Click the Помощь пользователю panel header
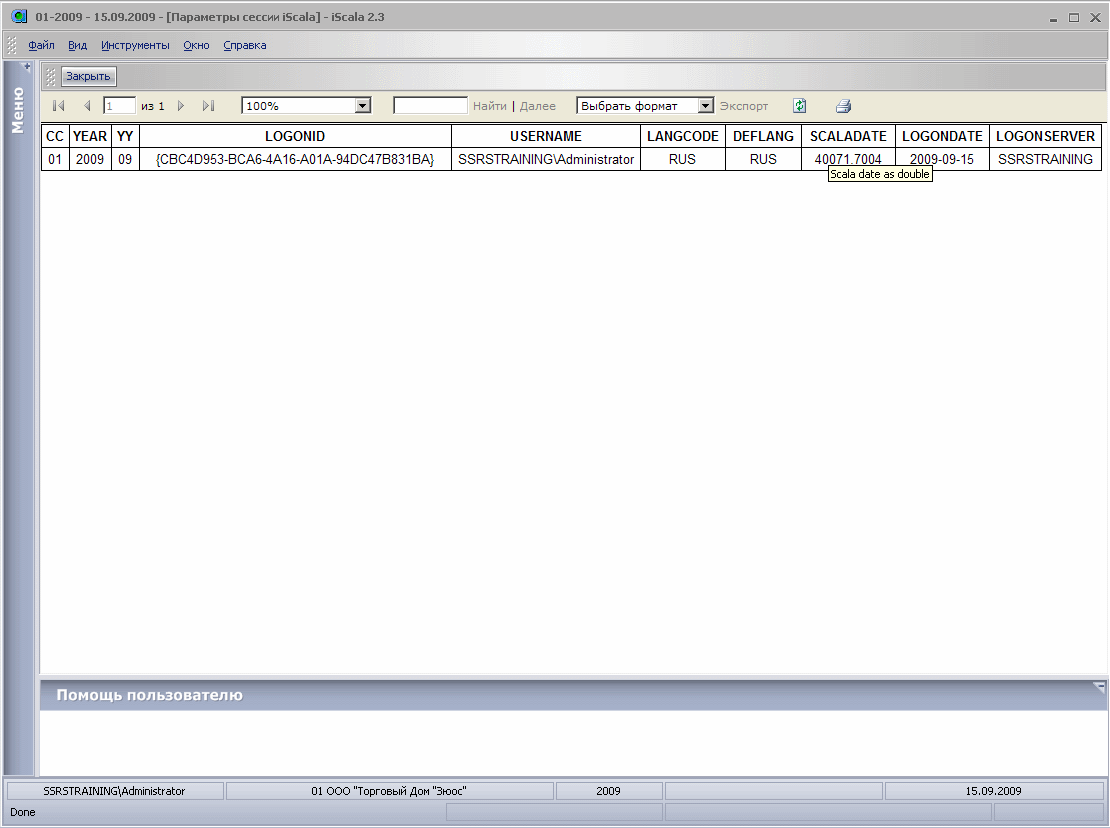This screenshot has height=828, width=1110. (x=573, y=695)
